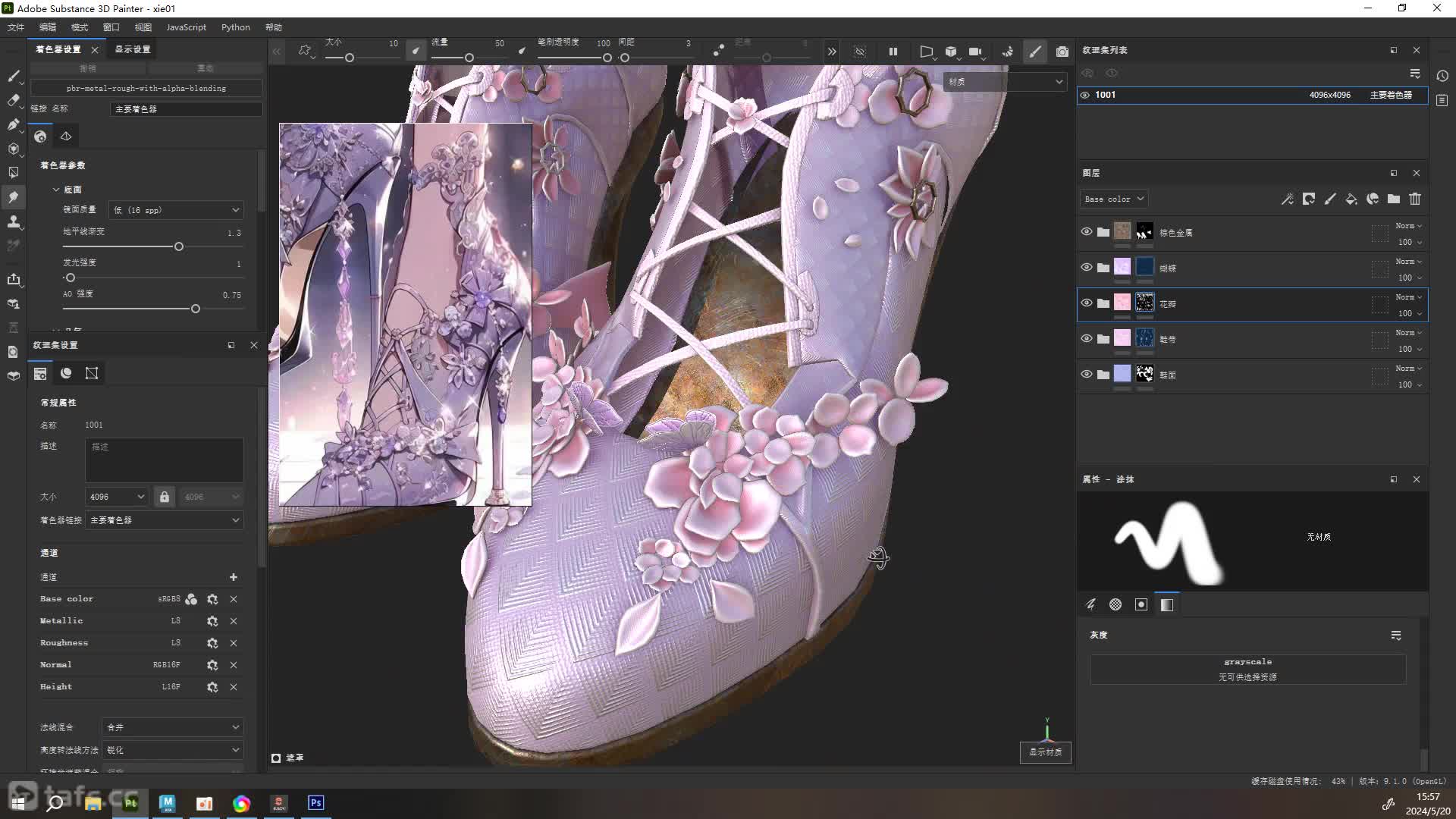Add a new channel with plus button
This screenshot has width=1456, height=819.
(x=234, y=577)
